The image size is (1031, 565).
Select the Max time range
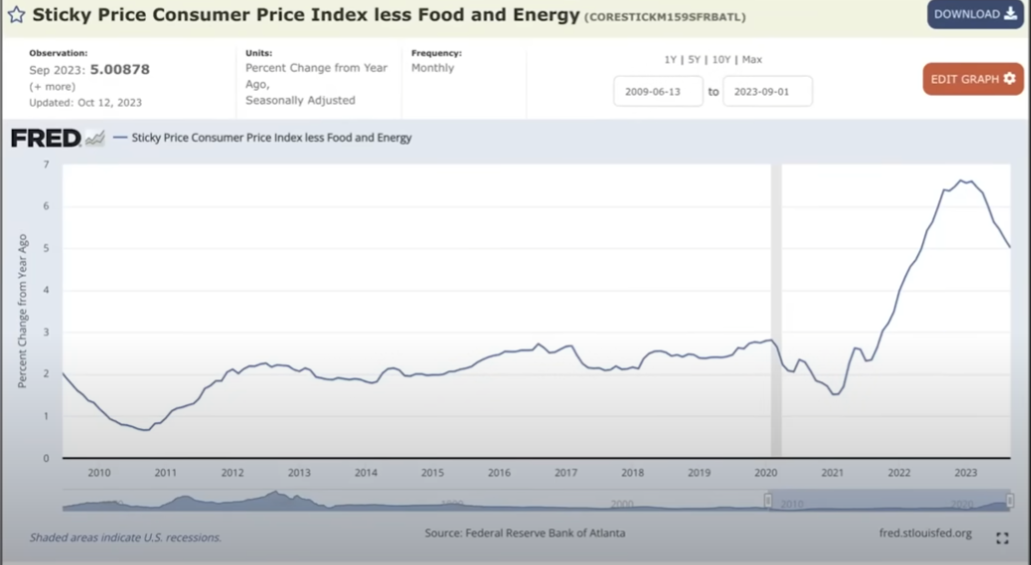pyautogui.click(x=752, y=59)
